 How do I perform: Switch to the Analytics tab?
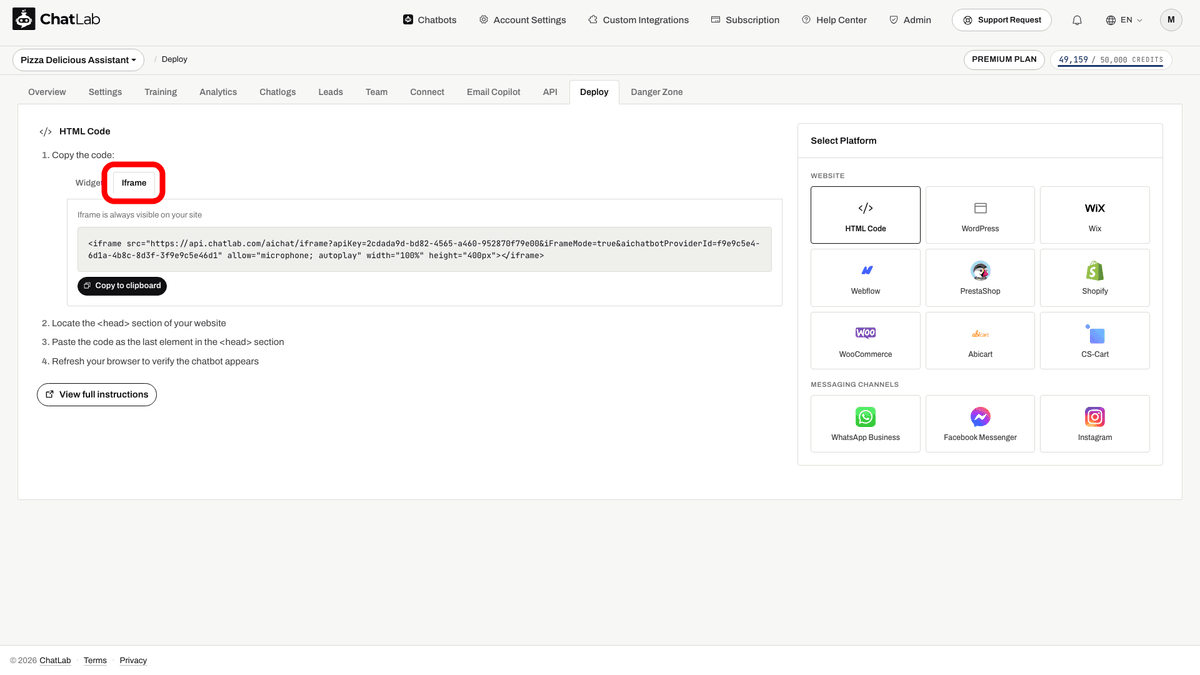tap(218, 92)
